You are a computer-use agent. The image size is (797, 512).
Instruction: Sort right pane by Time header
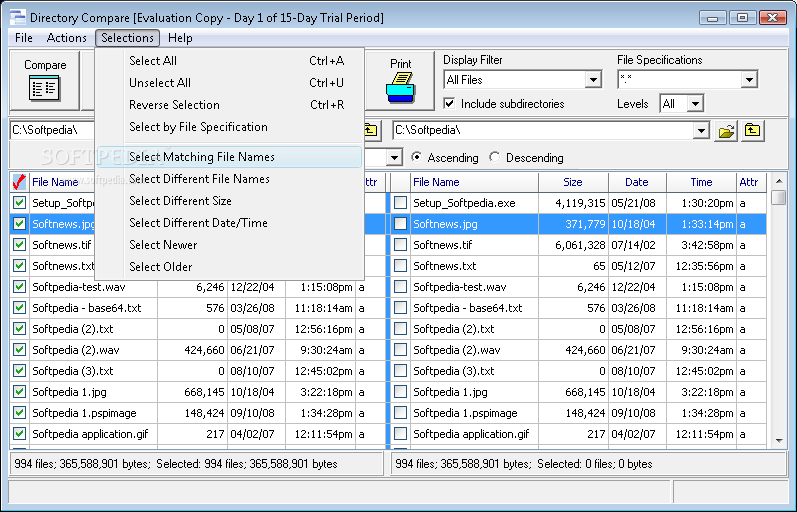pos(701,182)
